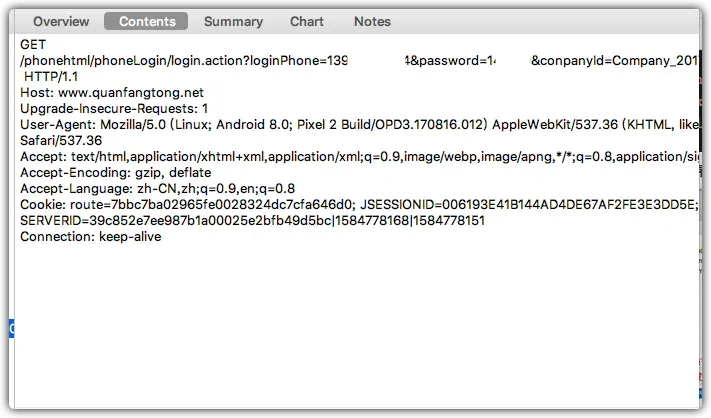Click the Accept text/html header line
This screenshot has width=711, height=418.
[359, 157]
